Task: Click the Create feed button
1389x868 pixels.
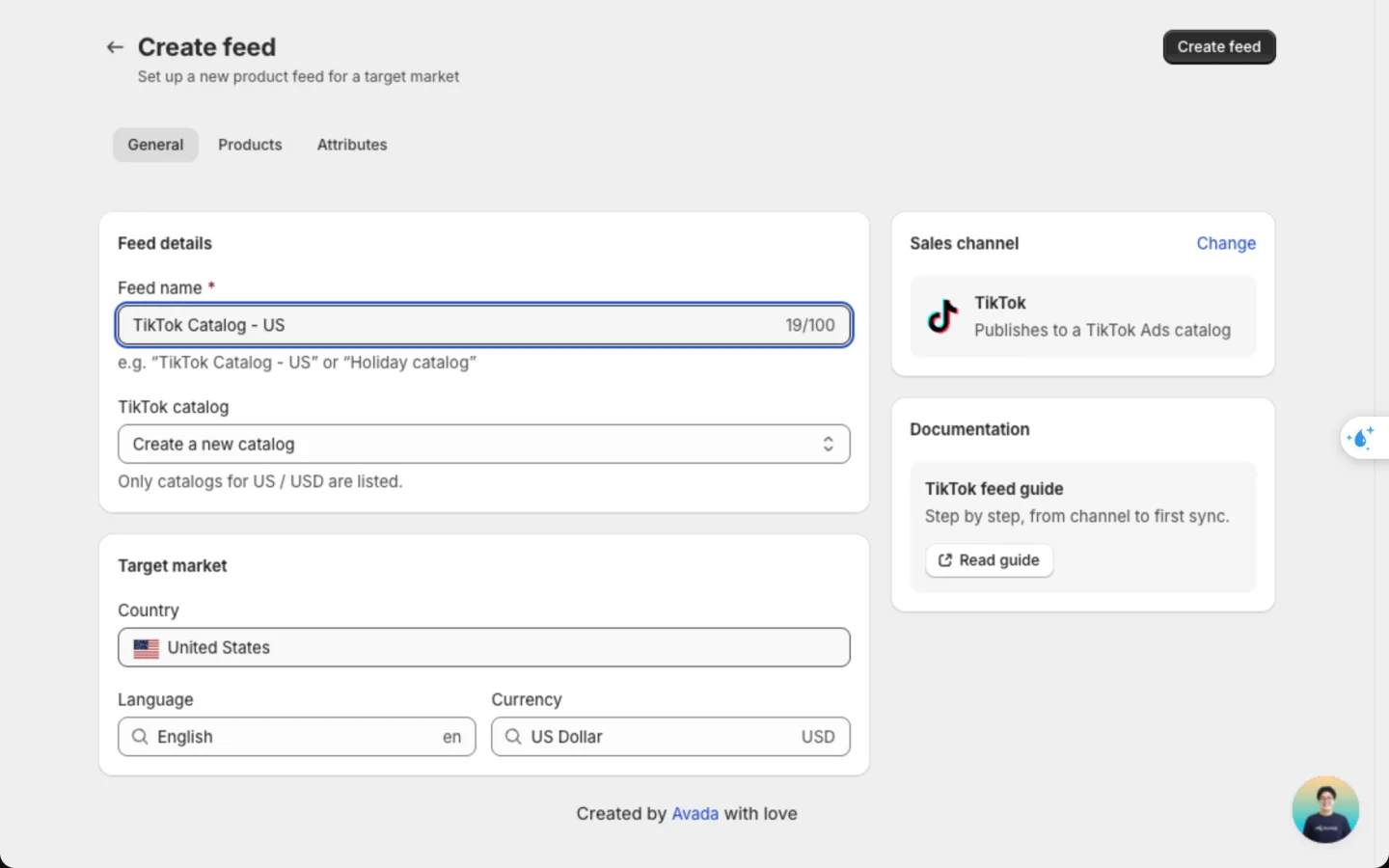Action: click(x=1219, y=47)
